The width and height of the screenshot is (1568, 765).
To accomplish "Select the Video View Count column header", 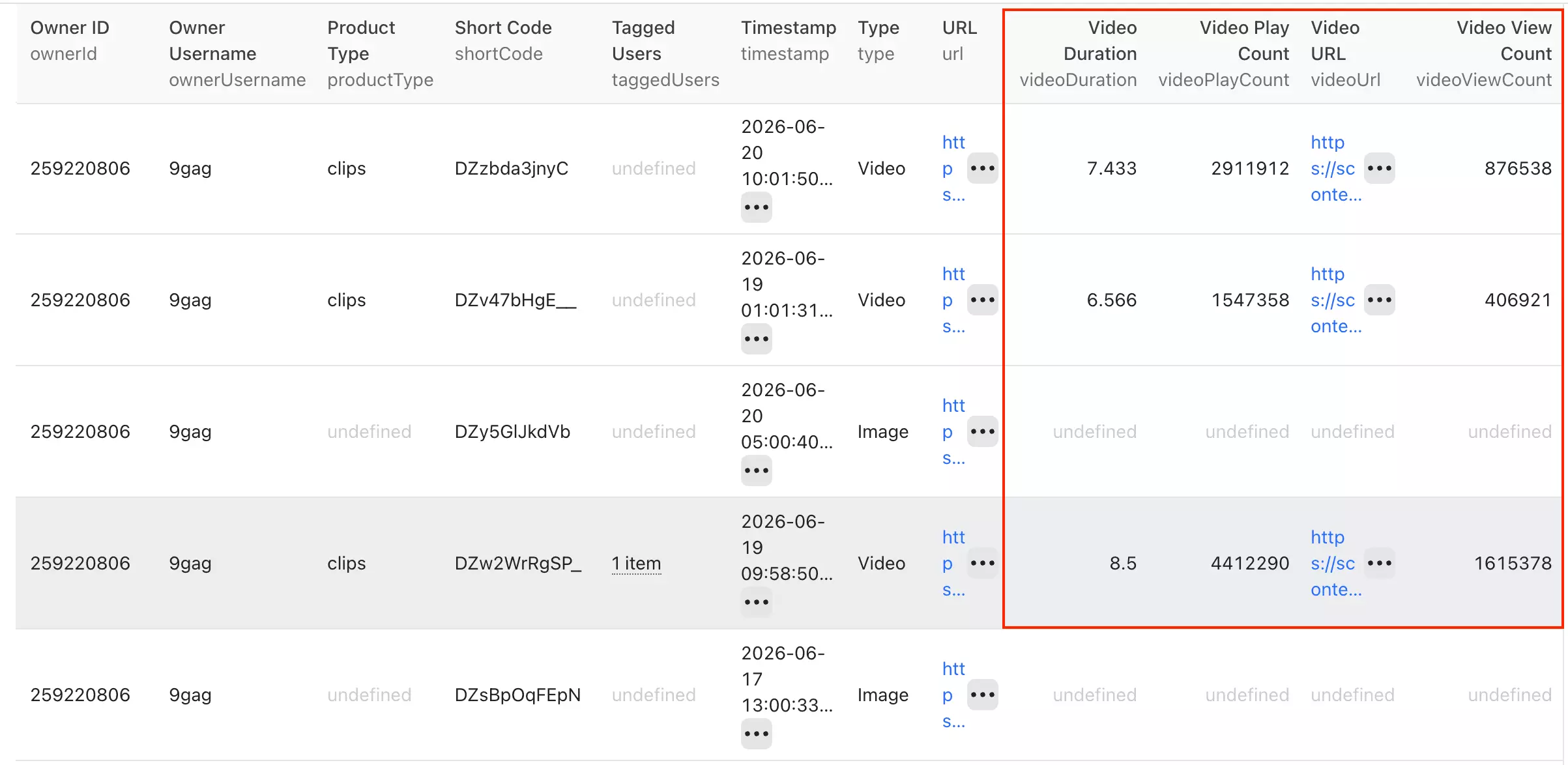I will coord(1483,53).
